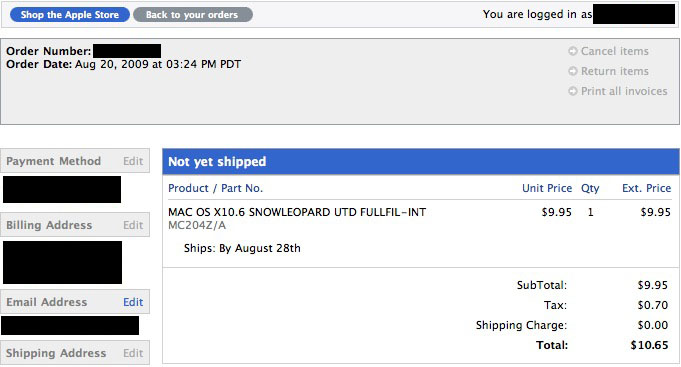Click the MC204Z/A part number
The width and height of the screenshot is (681, 367).
(197, 225)
